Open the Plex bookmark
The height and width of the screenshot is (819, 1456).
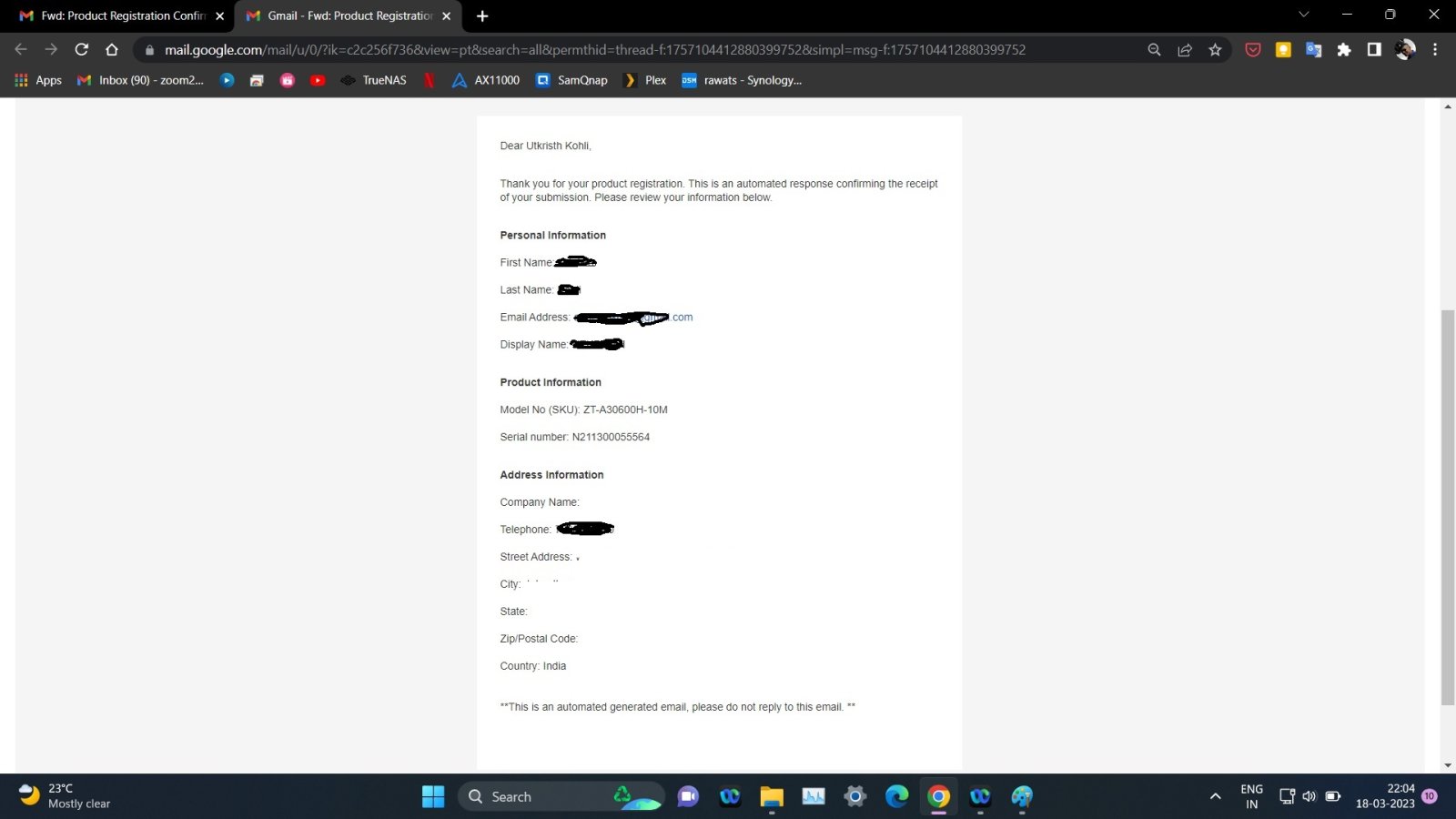pos(645,80)
